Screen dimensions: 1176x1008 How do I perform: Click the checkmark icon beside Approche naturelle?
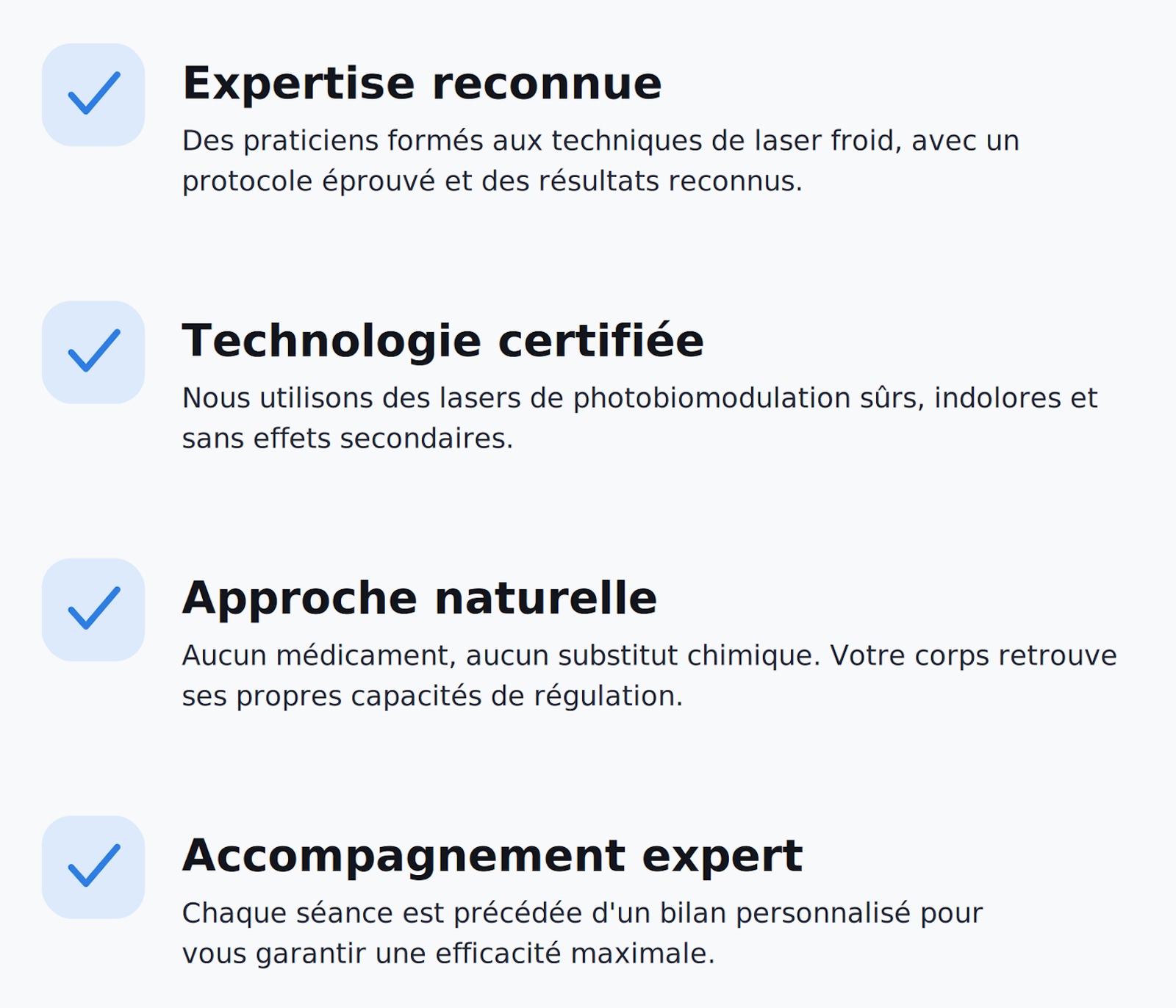click(93, 609)
